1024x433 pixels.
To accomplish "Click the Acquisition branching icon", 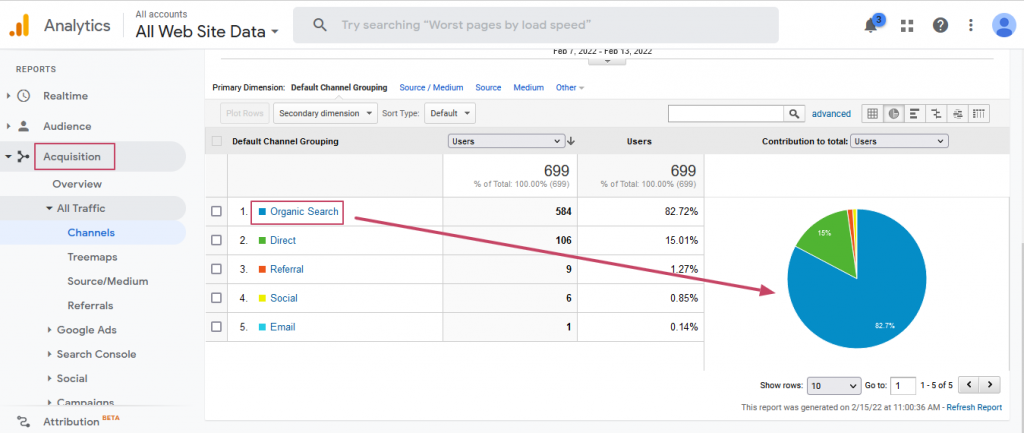I will click(24, 157).
